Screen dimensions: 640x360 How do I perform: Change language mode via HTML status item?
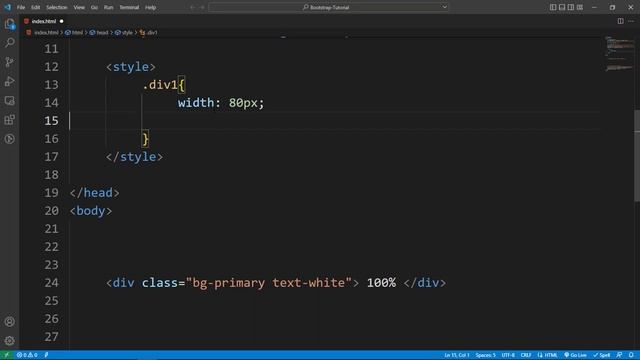coord(547,355)
